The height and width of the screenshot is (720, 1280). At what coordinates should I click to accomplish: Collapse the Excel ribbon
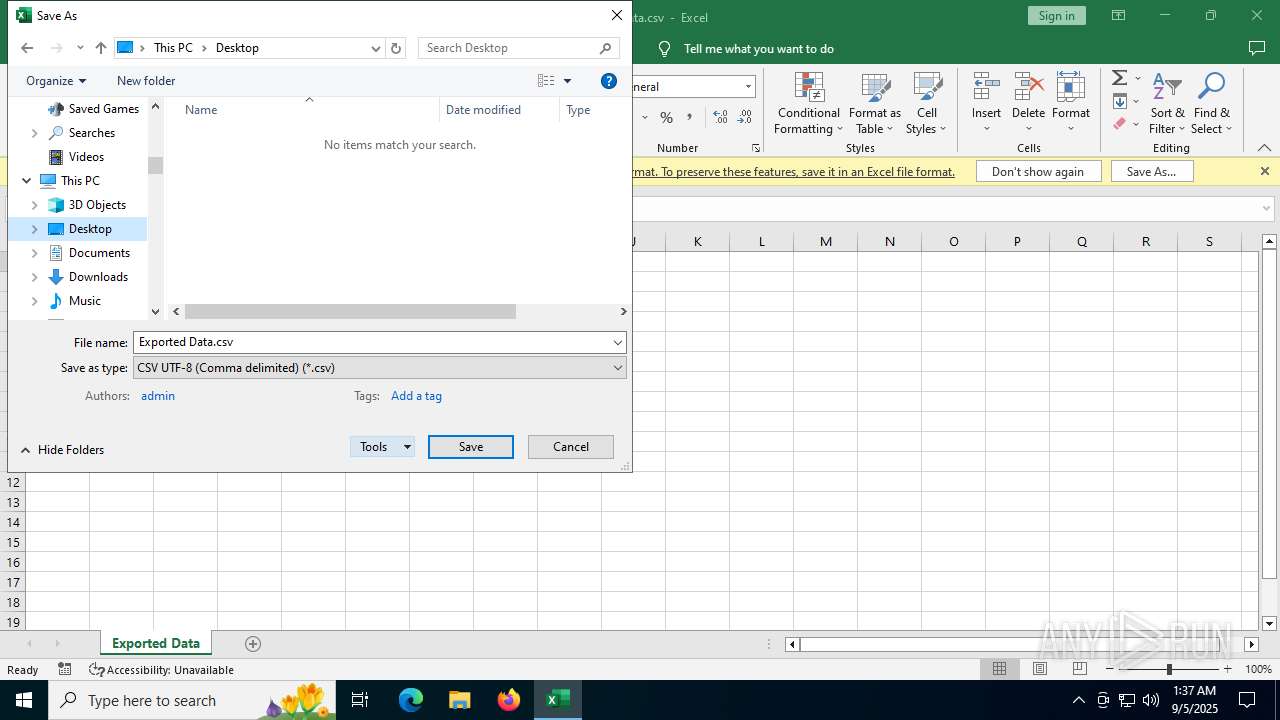pos(1264,148)
